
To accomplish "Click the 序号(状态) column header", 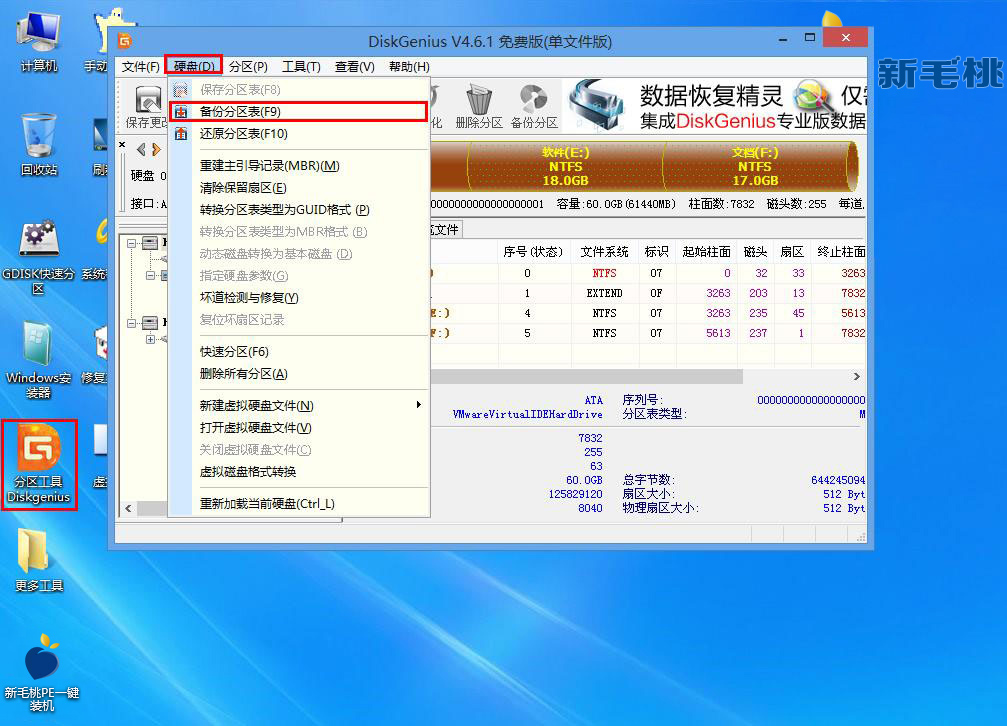I will point(533,252).
